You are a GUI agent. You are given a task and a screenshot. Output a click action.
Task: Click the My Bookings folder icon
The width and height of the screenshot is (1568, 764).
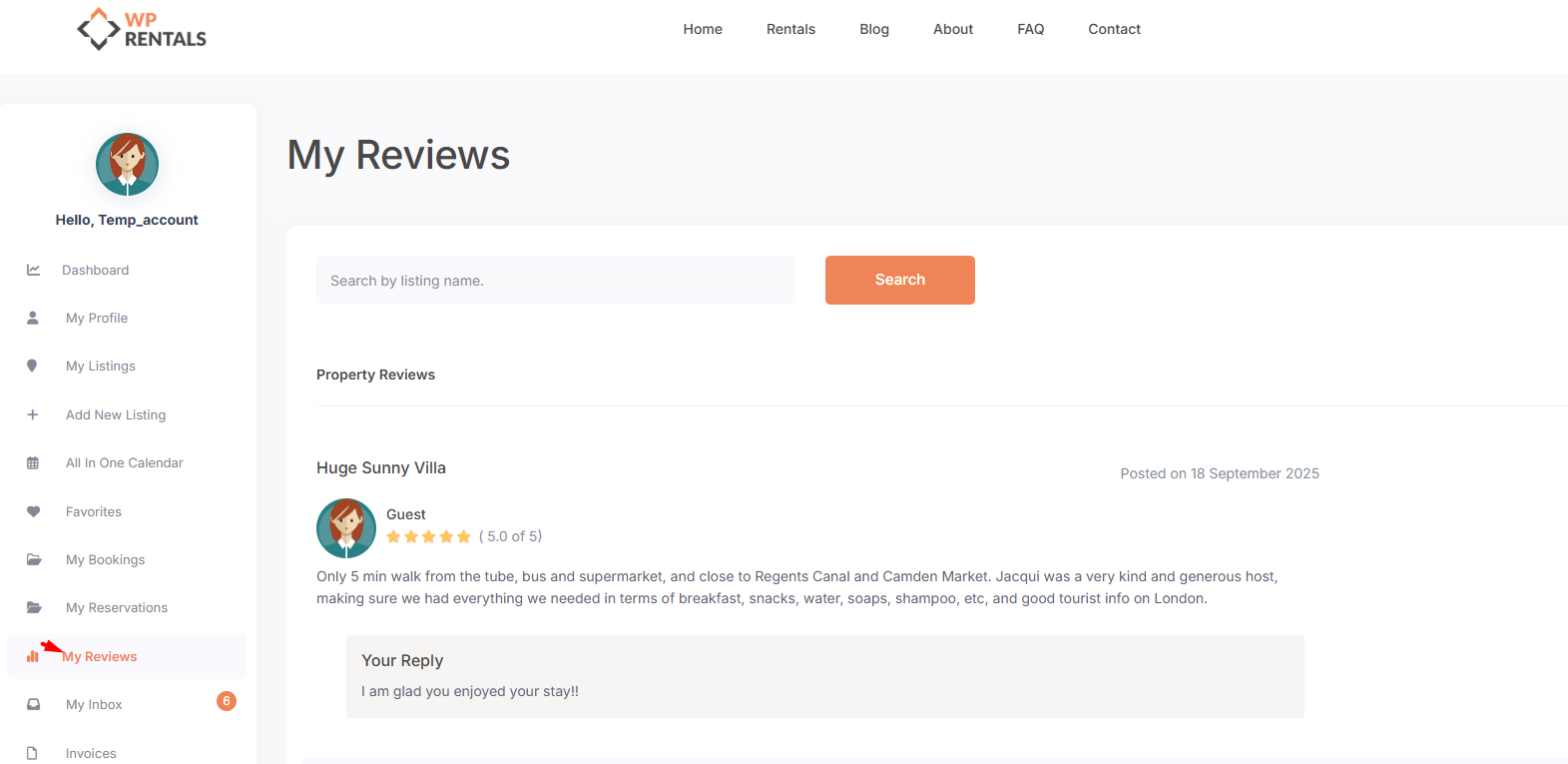(x=34, y=559)
